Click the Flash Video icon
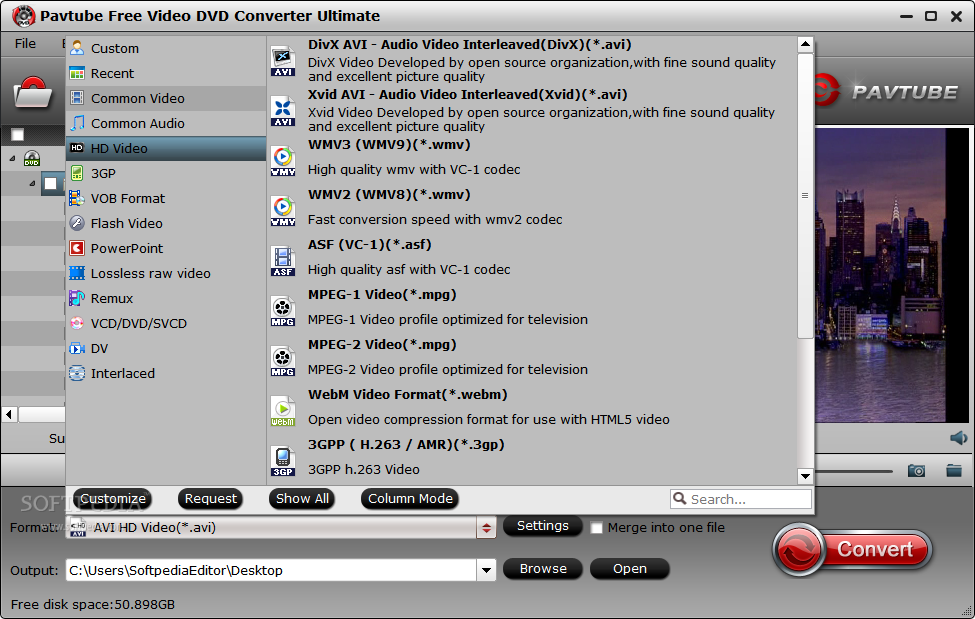 click(x=77, y=223)
